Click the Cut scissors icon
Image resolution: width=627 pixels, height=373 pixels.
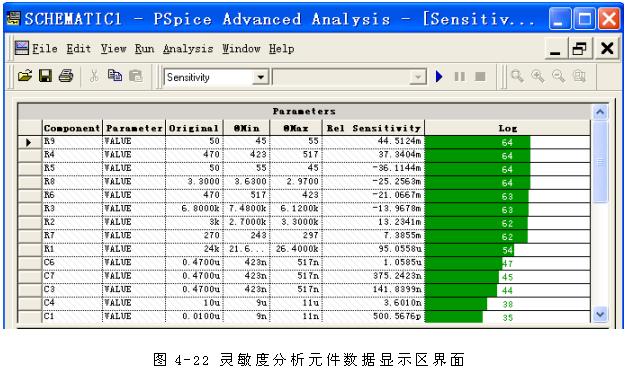[94, 76]
